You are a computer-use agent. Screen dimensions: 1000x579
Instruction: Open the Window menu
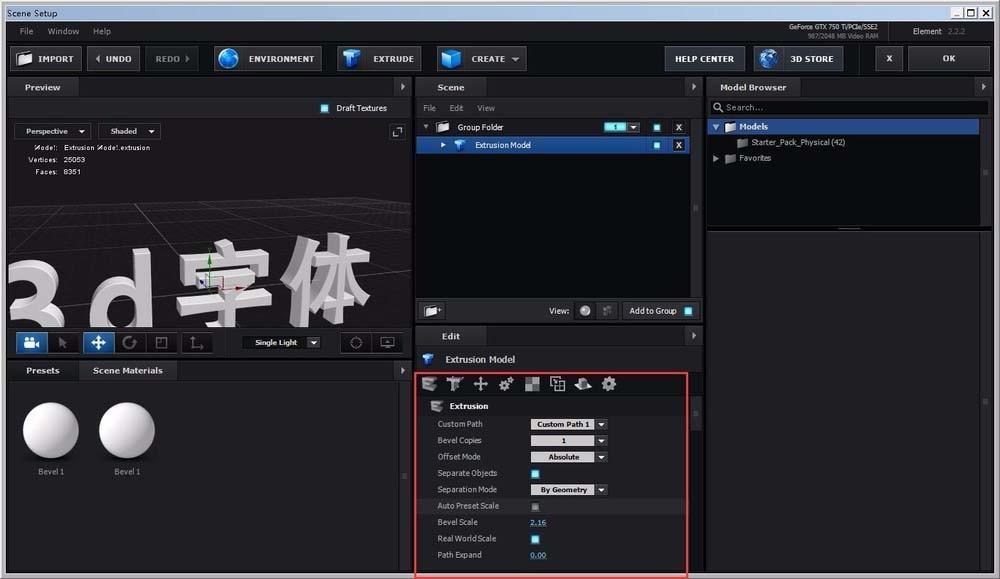pyautogui.click(x=63, y=31)
